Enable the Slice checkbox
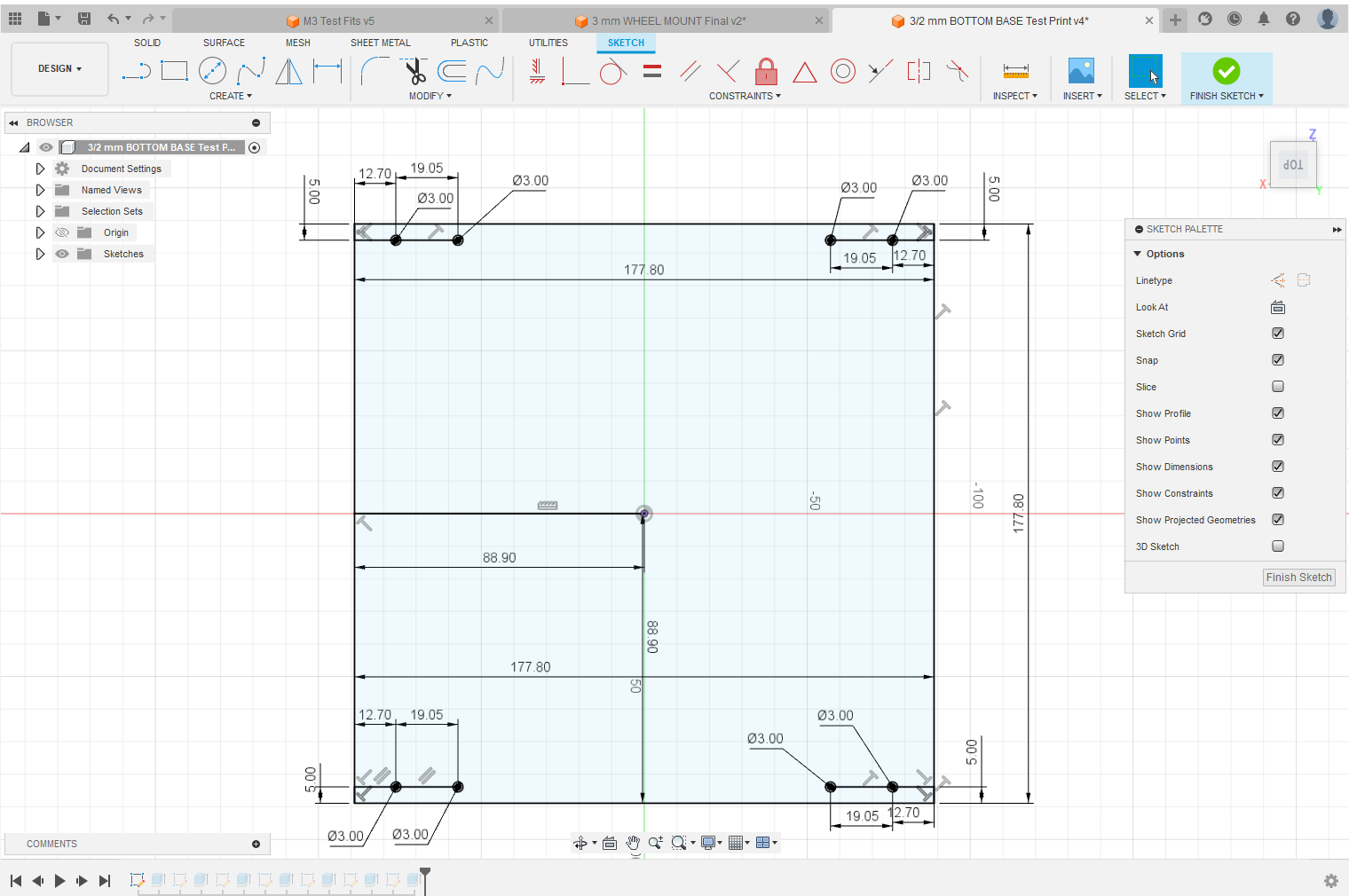Image resolution: width=1349 pixels, height=896 pixels. (x=1278, y=387)
